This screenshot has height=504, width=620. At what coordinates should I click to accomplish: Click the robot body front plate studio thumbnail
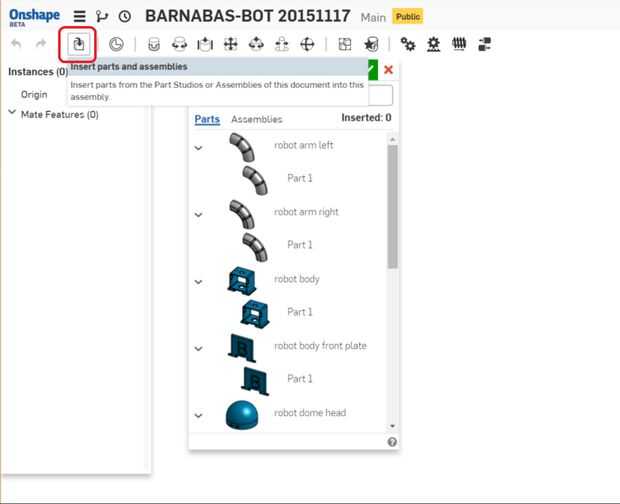pos(242,348)
